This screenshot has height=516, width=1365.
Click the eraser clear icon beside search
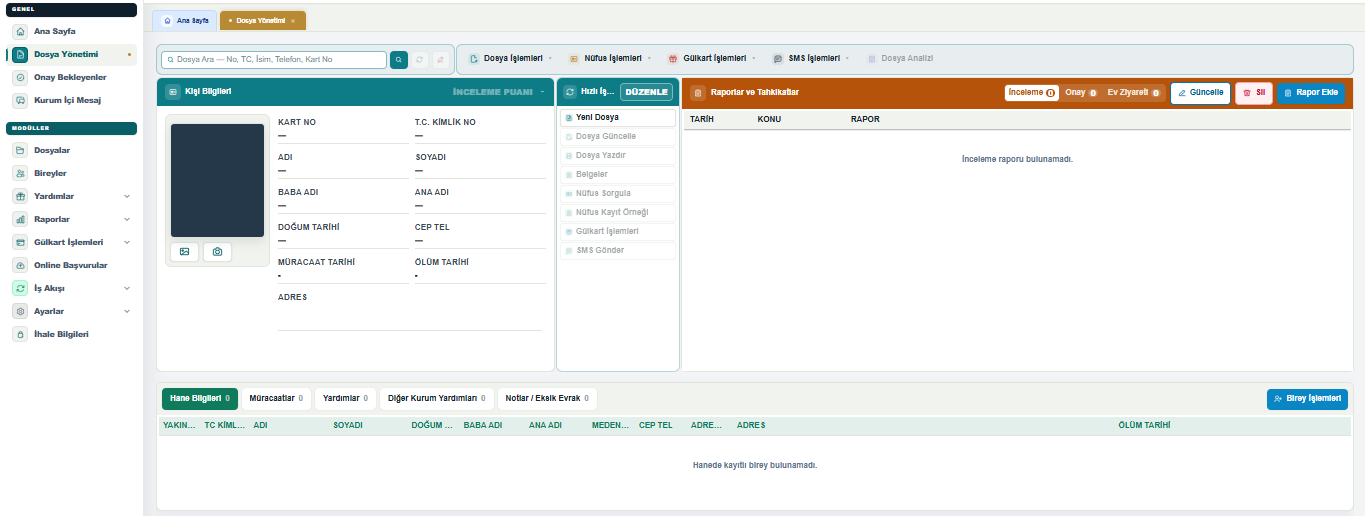pos(439,60)
